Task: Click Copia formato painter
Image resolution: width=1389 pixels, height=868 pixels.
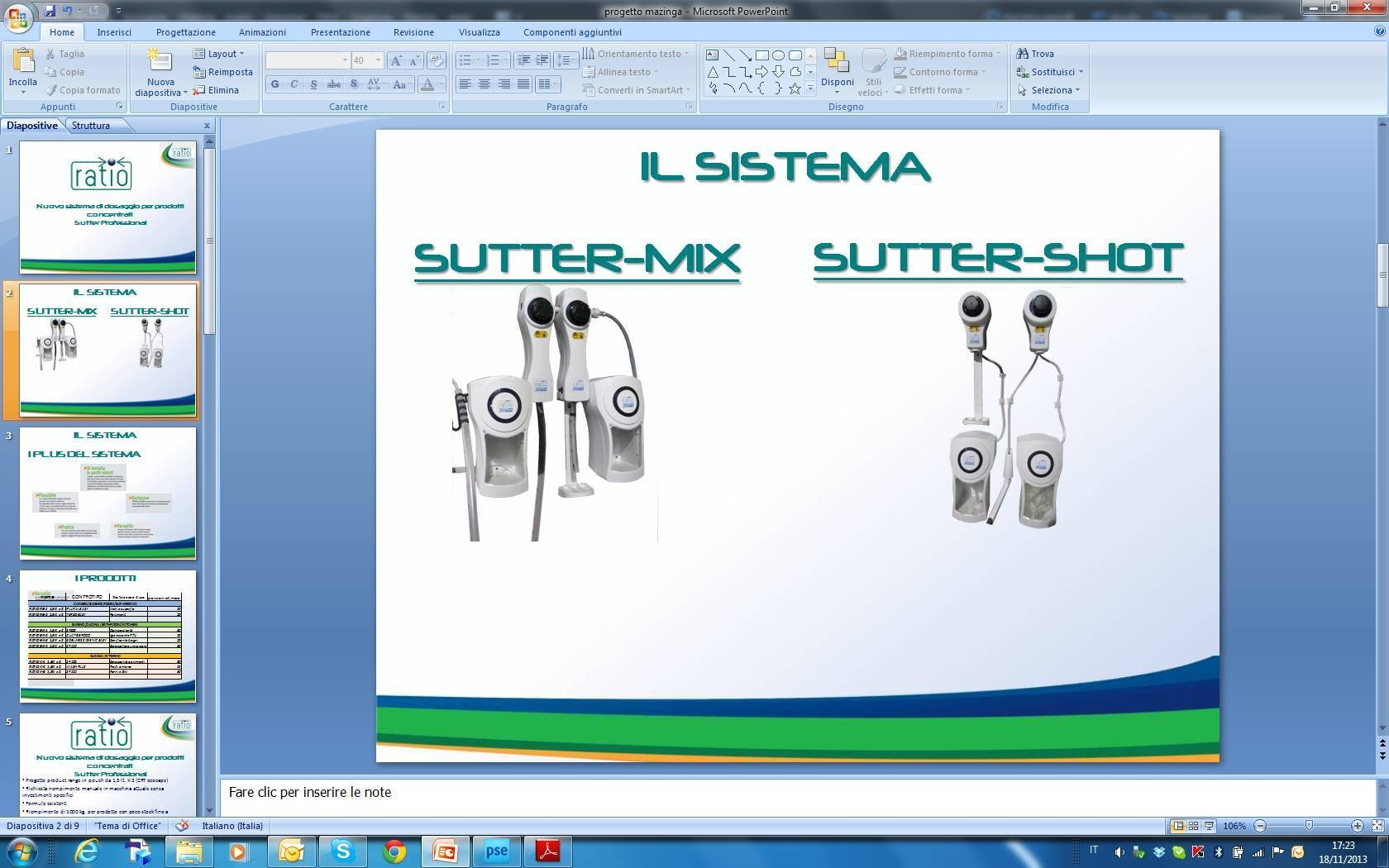Action: click(x=84, y=90)
